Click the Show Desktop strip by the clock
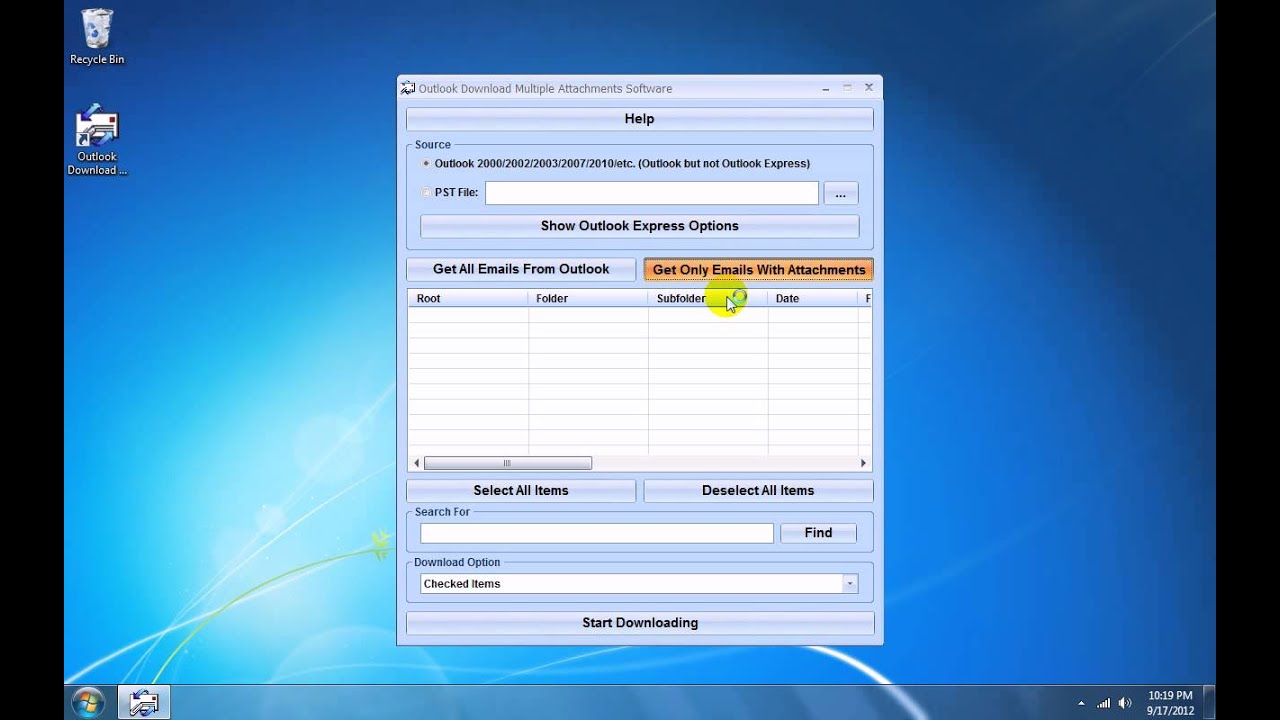The width and height of the screenshot is (1280, 720). click(x=1209, y=703)
